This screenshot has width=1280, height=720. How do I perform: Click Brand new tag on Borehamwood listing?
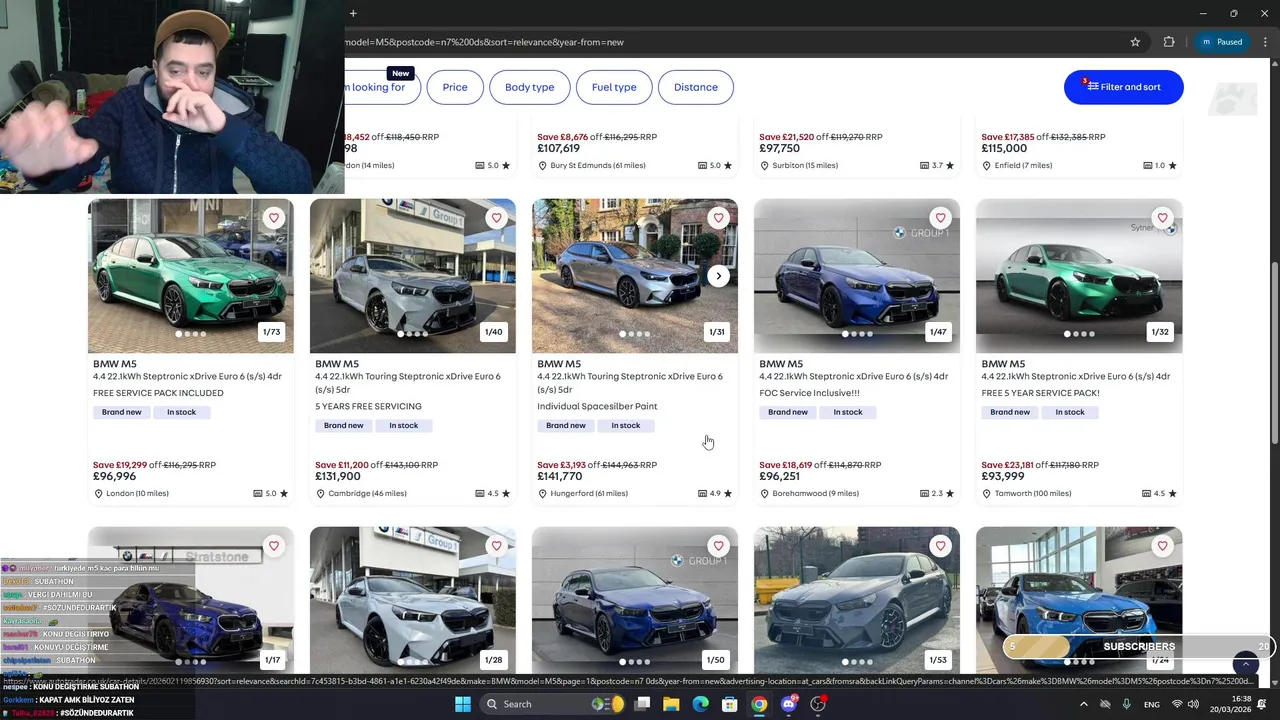788,412
